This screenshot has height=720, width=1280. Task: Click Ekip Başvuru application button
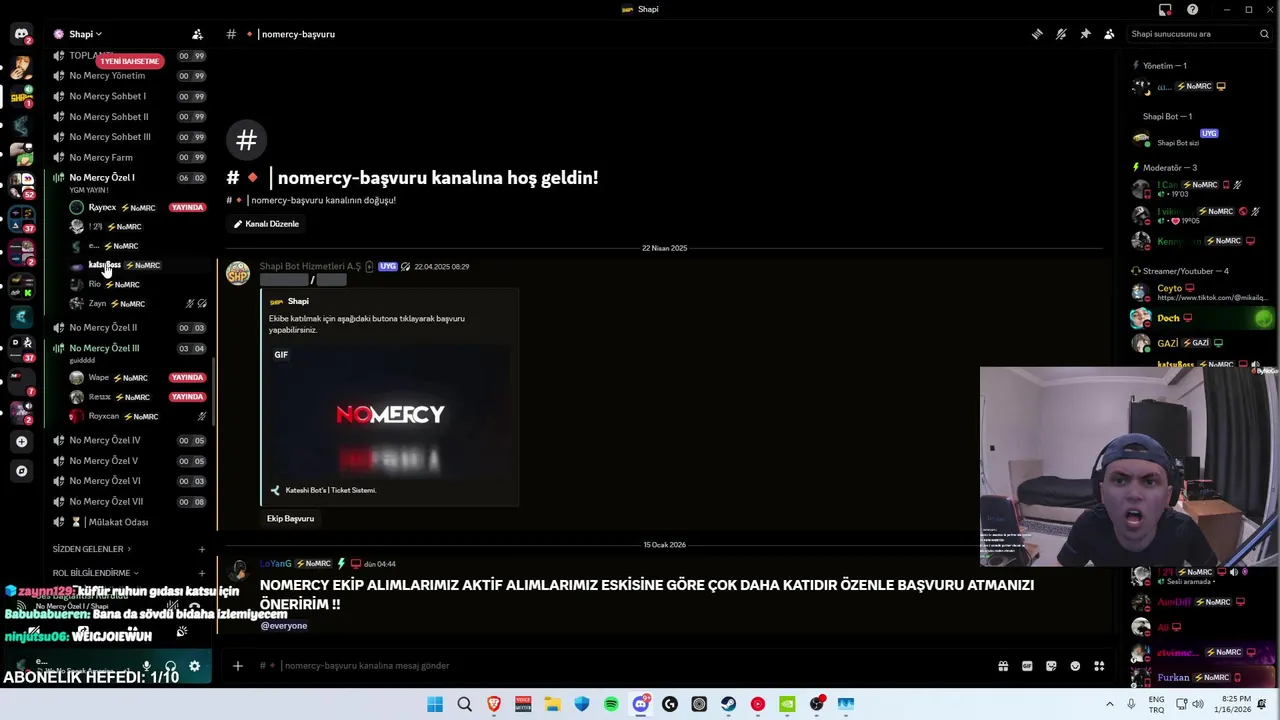click(290, 518)
